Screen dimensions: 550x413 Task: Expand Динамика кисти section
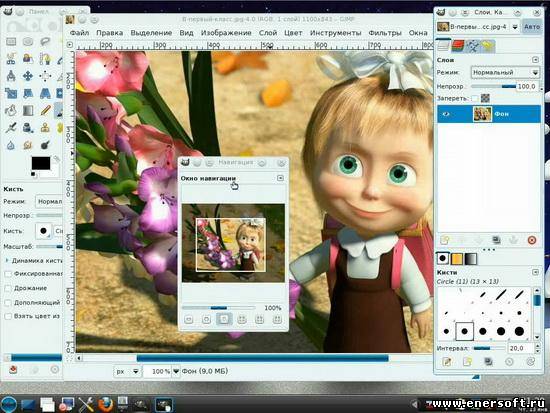(7, 261)
